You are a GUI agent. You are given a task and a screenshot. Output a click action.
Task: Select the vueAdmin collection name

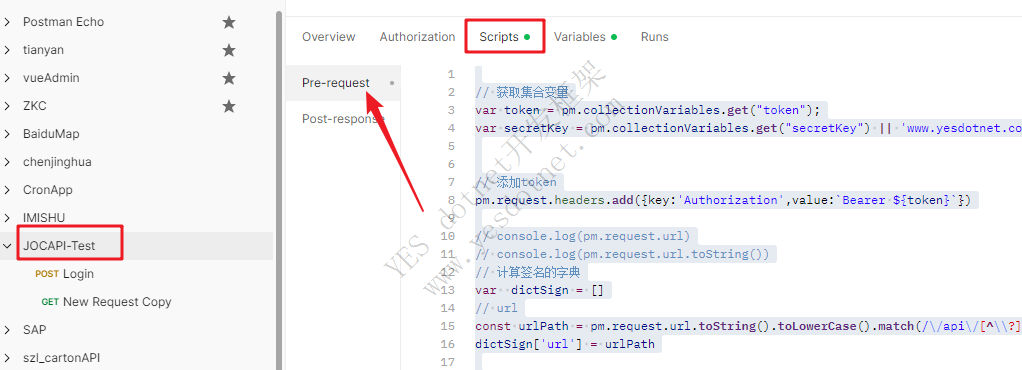51,78
